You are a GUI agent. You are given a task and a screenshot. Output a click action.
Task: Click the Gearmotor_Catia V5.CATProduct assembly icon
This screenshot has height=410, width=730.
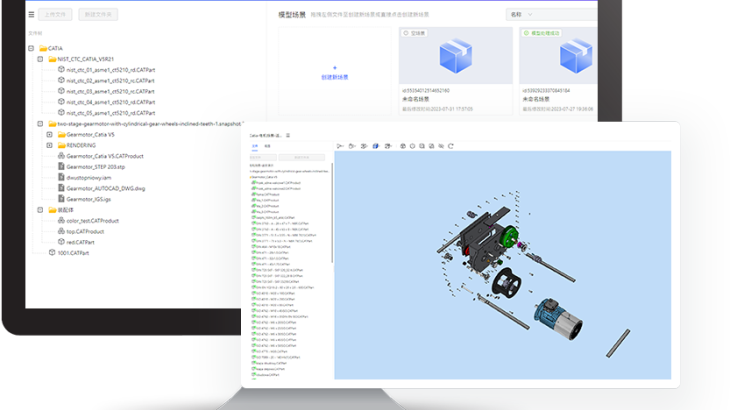(x=61, y=156)
